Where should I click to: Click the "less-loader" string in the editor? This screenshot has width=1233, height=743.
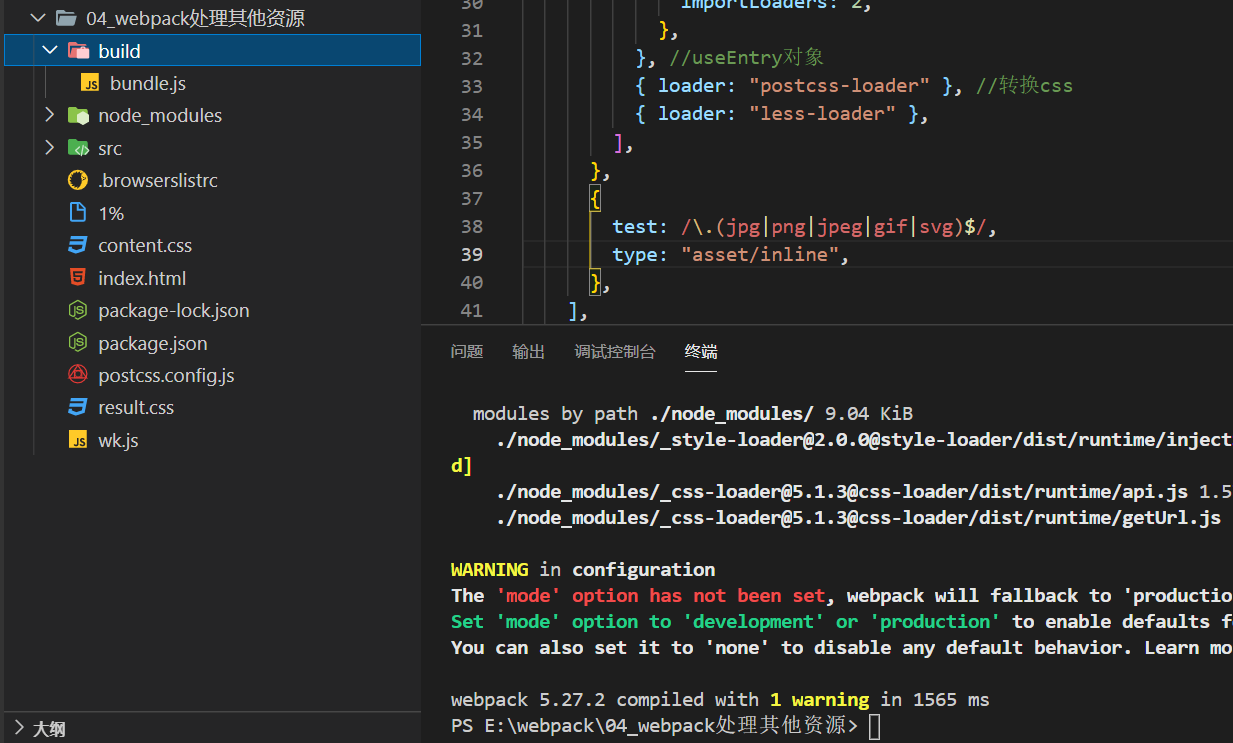[823, 114]
